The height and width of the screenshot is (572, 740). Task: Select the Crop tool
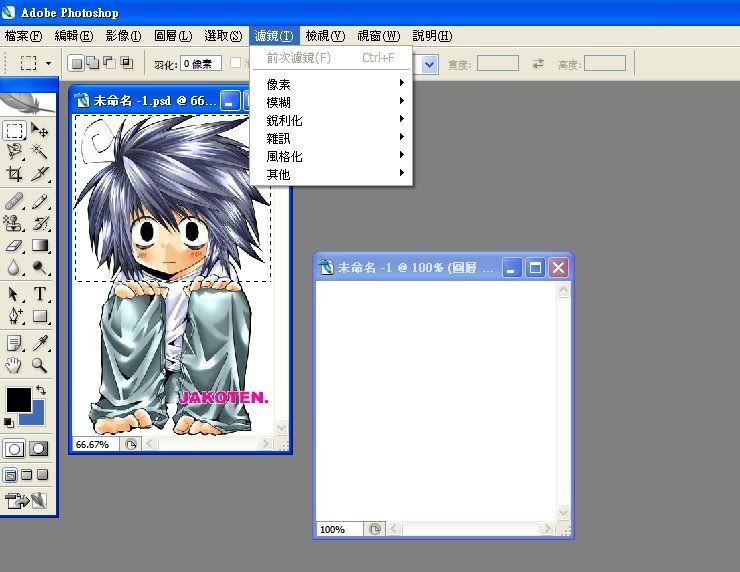point(14,174)
